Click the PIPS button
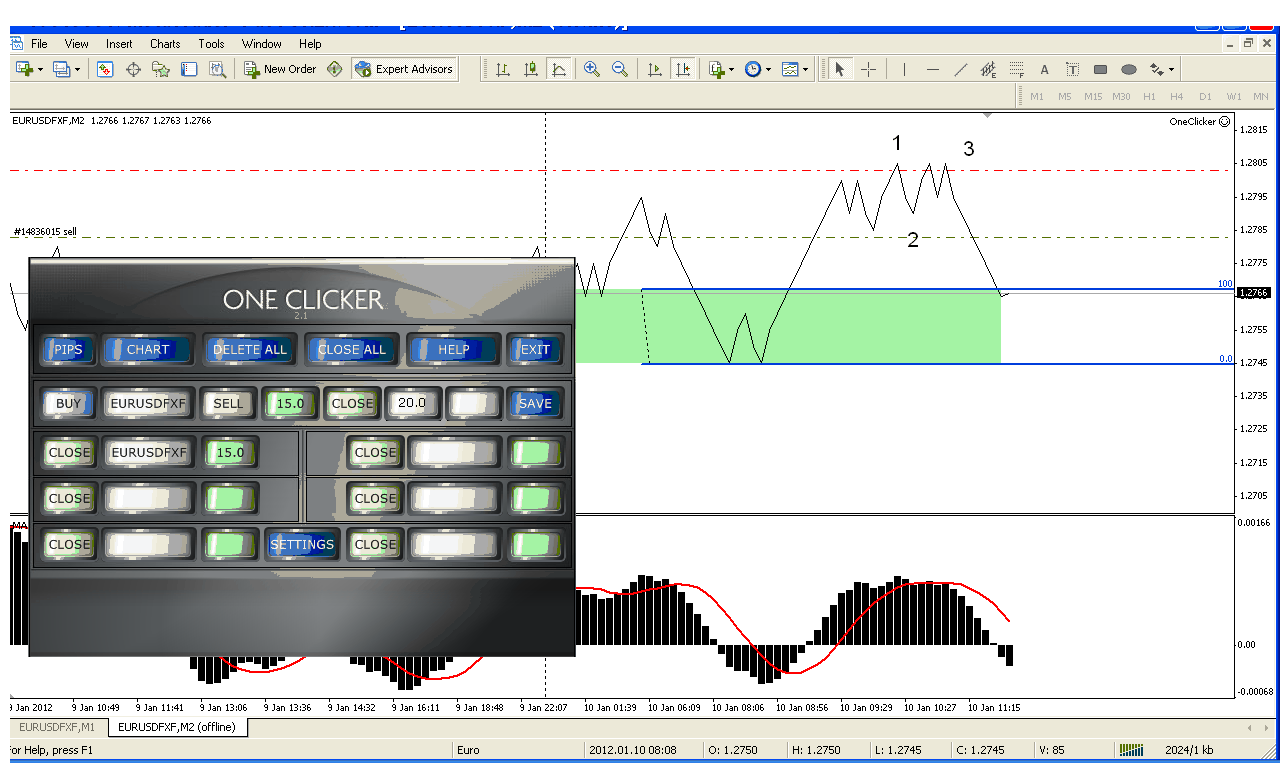 tap(69, 350)
